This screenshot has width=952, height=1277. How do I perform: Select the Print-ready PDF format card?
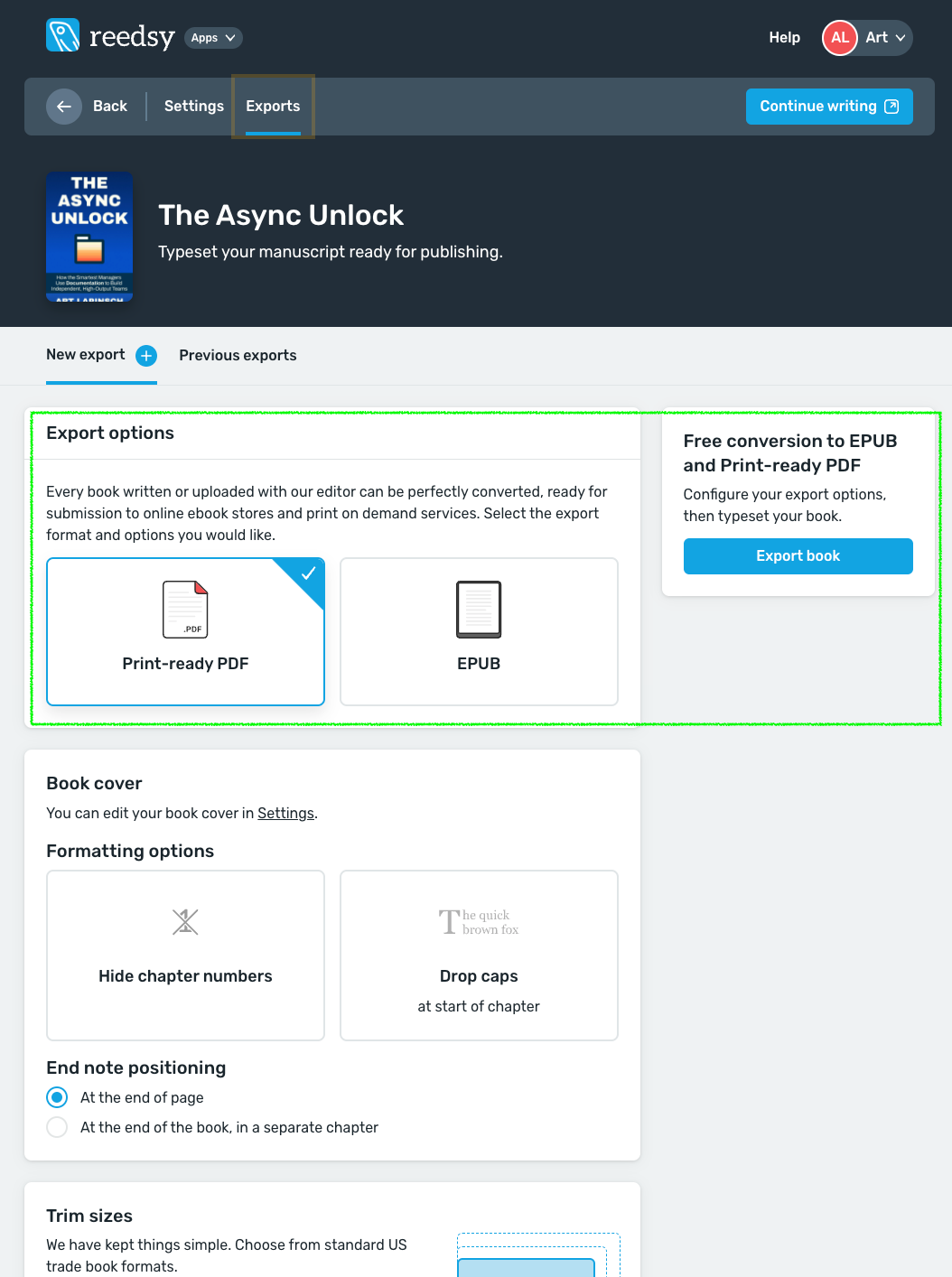185,631
